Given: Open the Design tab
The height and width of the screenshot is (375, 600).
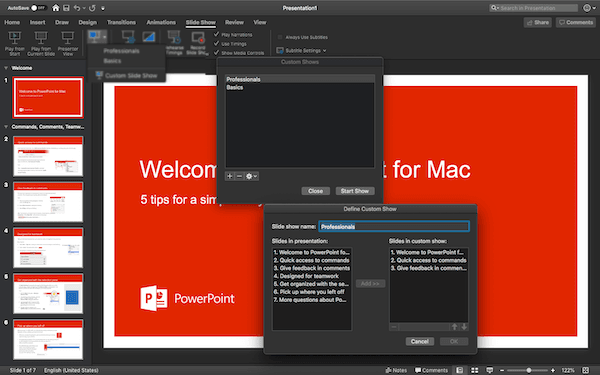Looking at the screenshot, I should tap(88, 22).
